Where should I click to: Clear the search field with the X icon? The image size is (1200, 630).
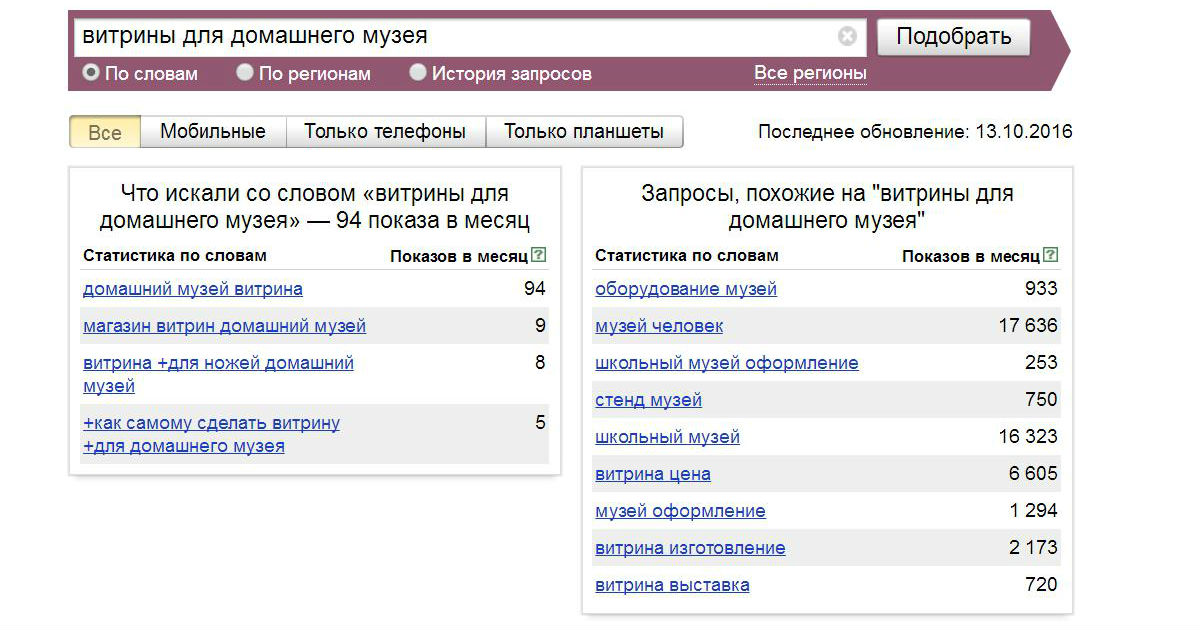847,37
